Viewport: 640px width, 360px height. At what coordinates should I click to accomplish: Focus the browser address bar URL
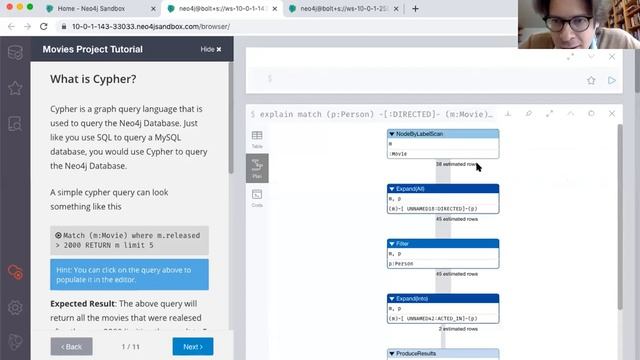coord(151,27)
